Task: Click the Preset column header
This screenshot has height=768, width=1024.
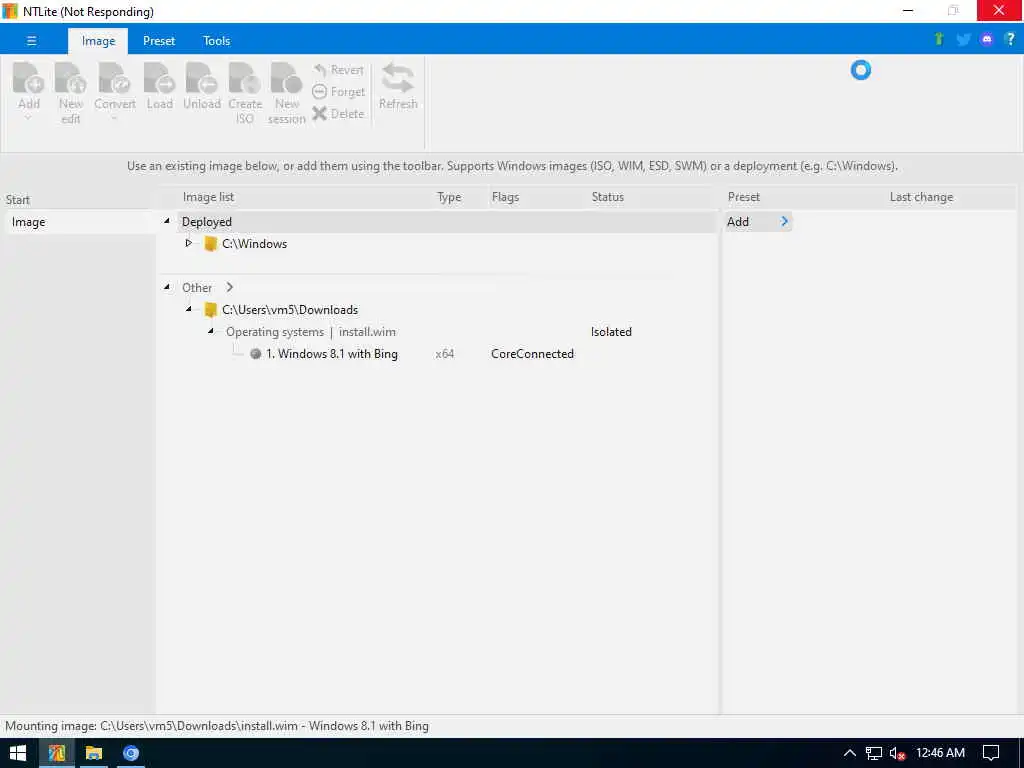Action: click(x=744, y=197)
